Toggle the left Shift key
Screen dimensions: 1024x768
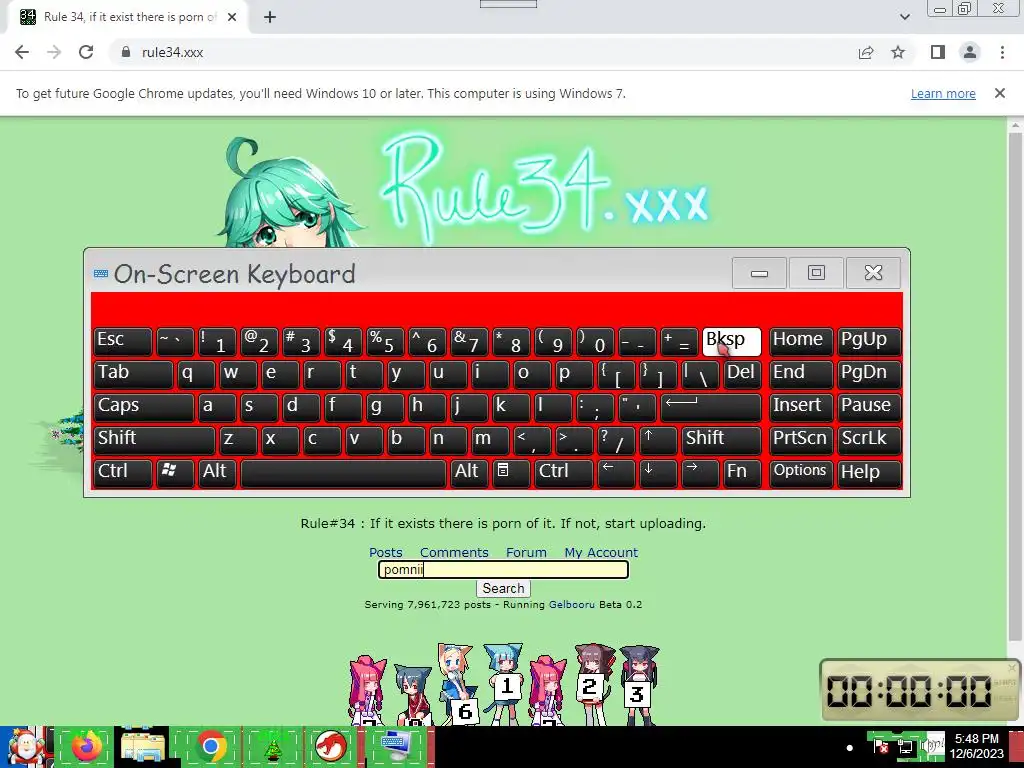(x=154, y=440)
